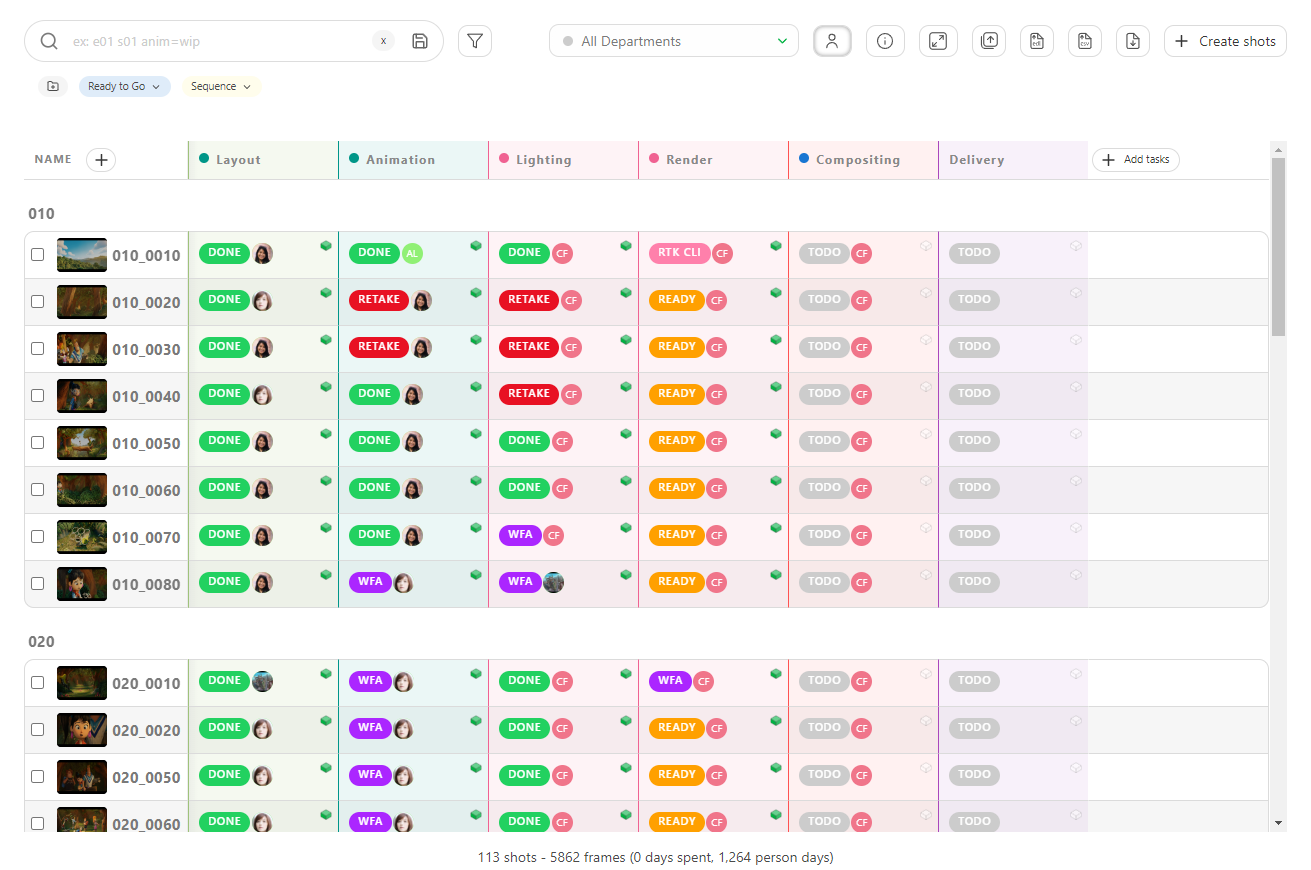Open READY status on 020_0020 Render
Viewport: 1311px width, 870px height.
click(677, 728)
